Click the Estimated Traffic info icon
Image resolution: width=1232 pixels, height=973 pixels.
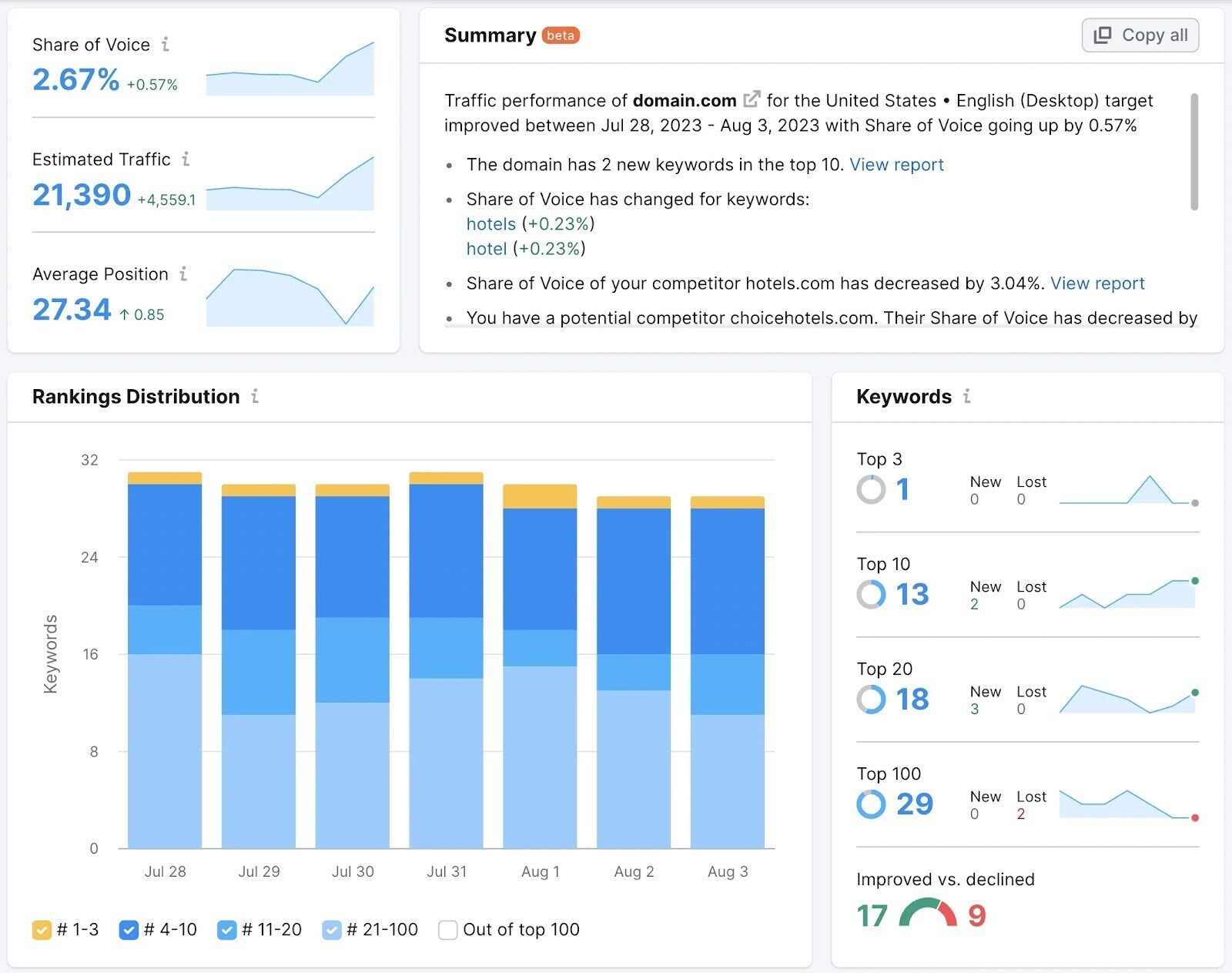pos(184,159)
